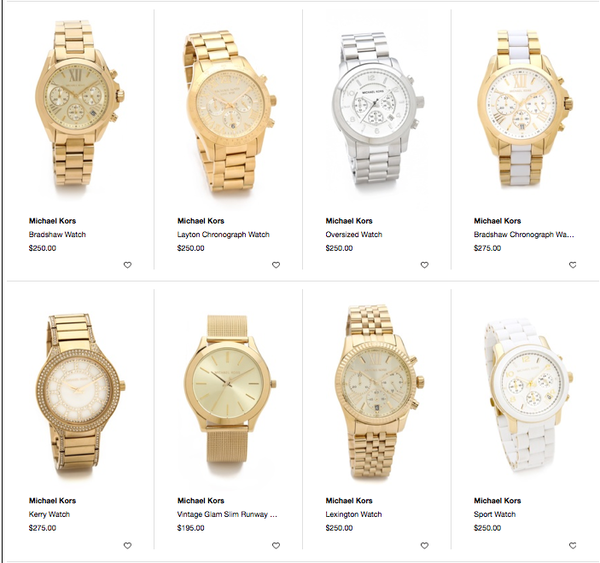Select the Oversized Watch title link

click(354, 234)
